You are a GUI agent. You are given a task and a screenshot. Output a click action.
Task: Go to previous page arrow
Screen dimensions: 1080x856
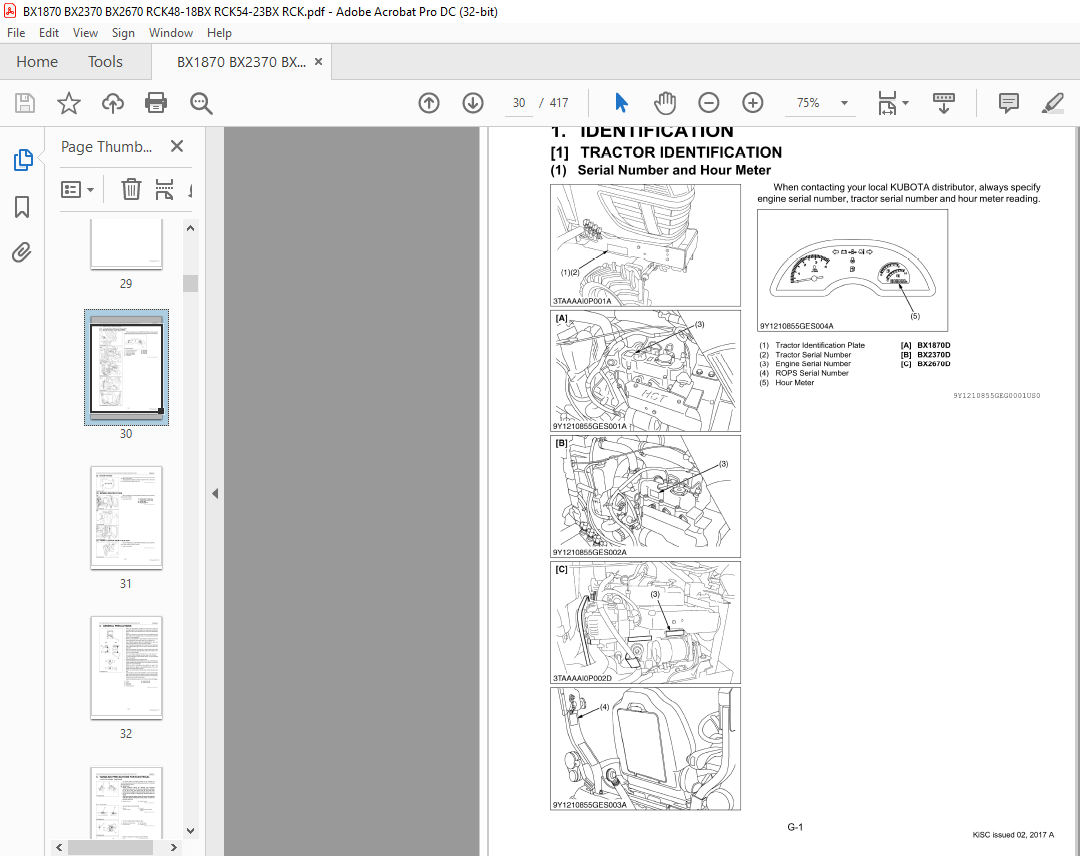point(428,103)
